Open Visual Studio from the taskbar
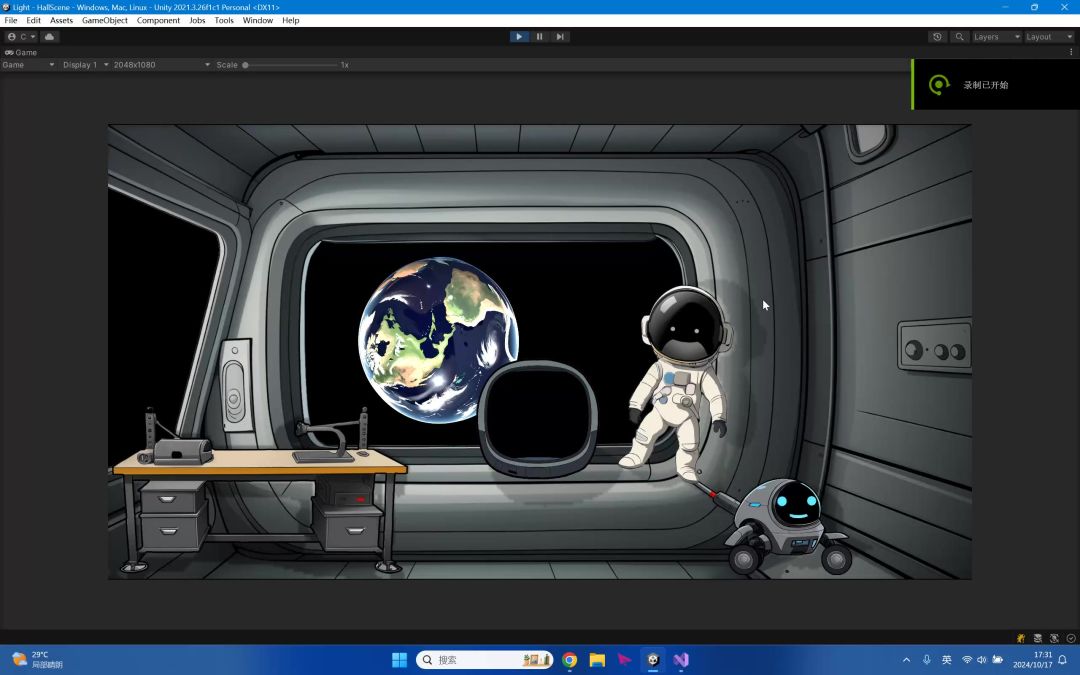This screenshot has height=675, width=1080. click(x=681, y=660)
